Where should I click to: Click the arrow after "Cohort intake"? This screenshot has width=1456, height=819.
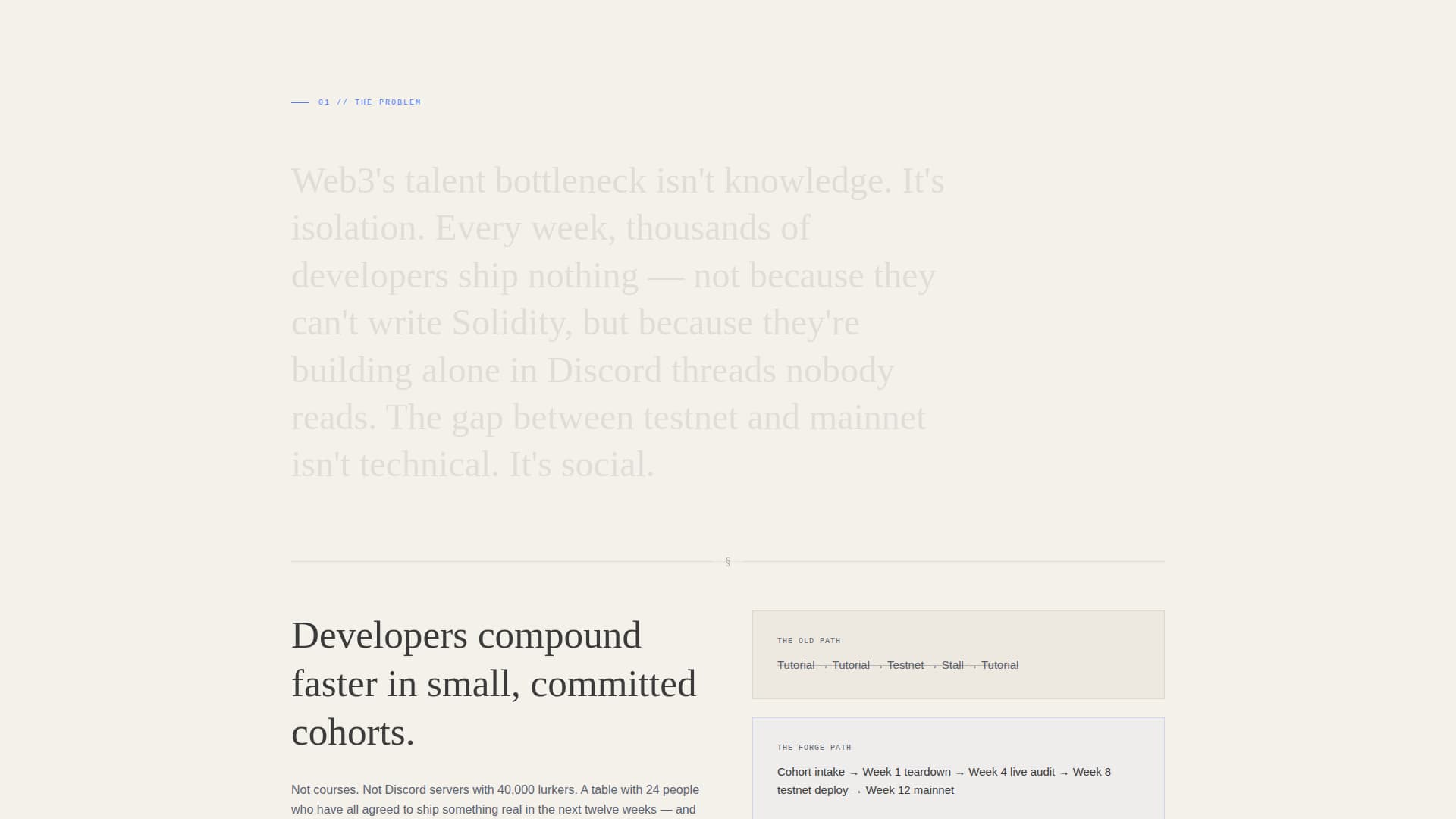855,772
